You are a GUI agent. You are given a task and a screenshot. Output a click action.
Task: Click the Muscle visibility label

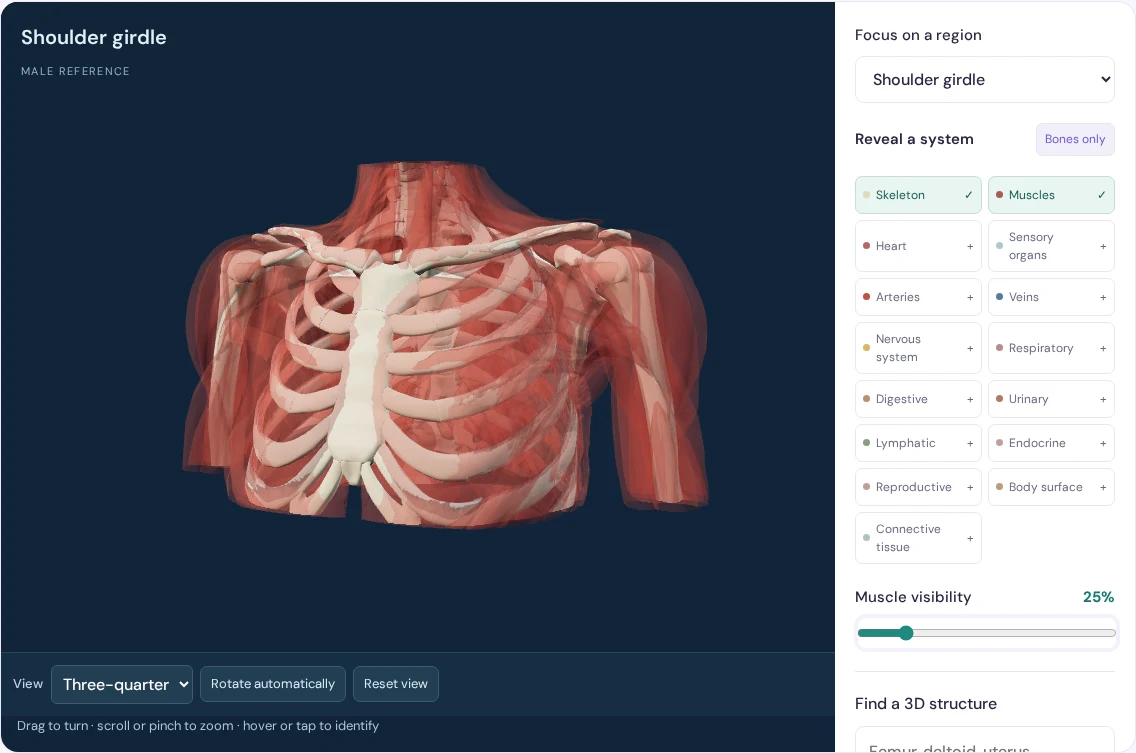tap(913, 597)
